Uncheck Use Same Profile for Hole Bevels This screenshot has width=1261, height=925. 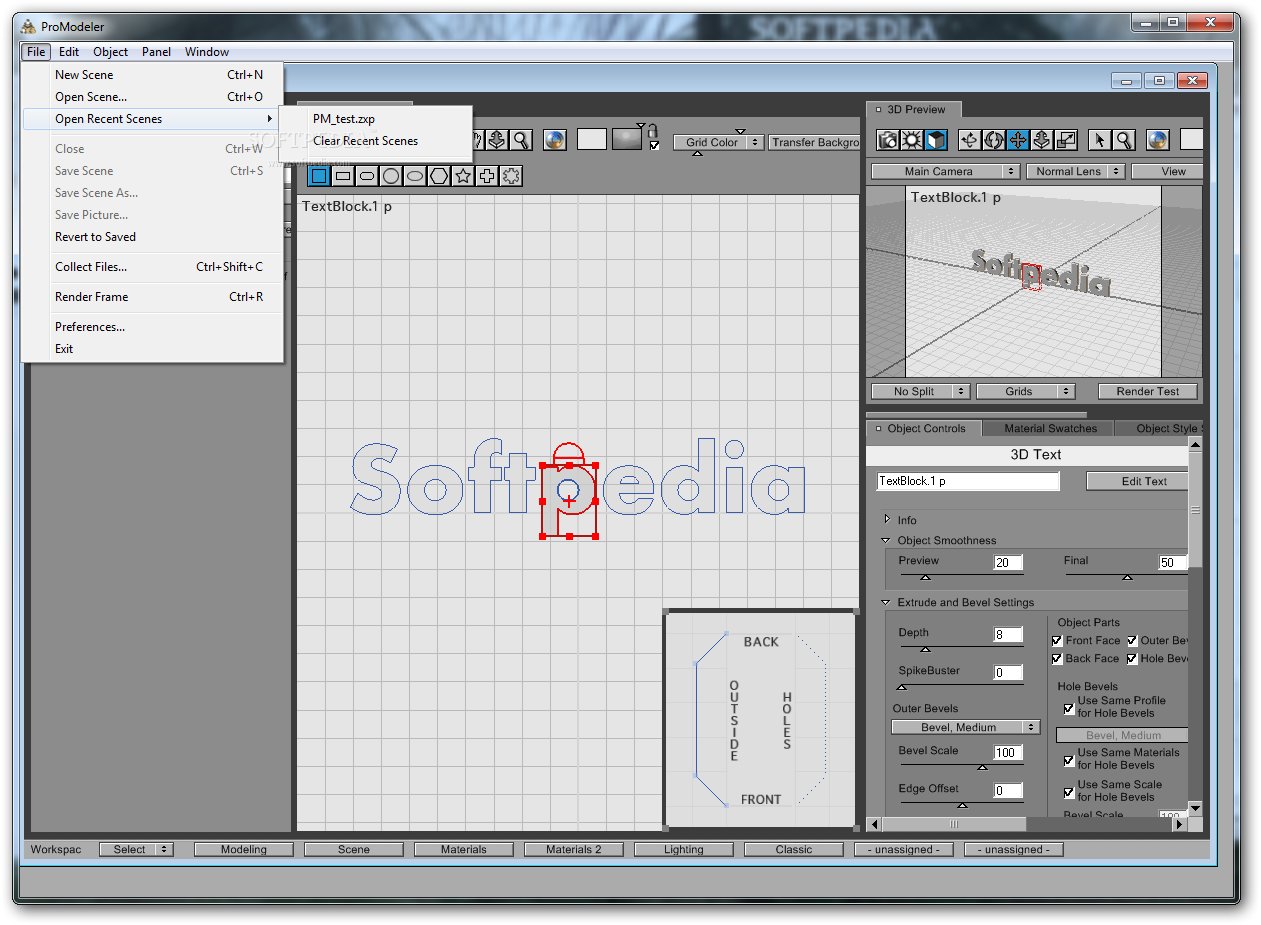(x=1069, y=707)
